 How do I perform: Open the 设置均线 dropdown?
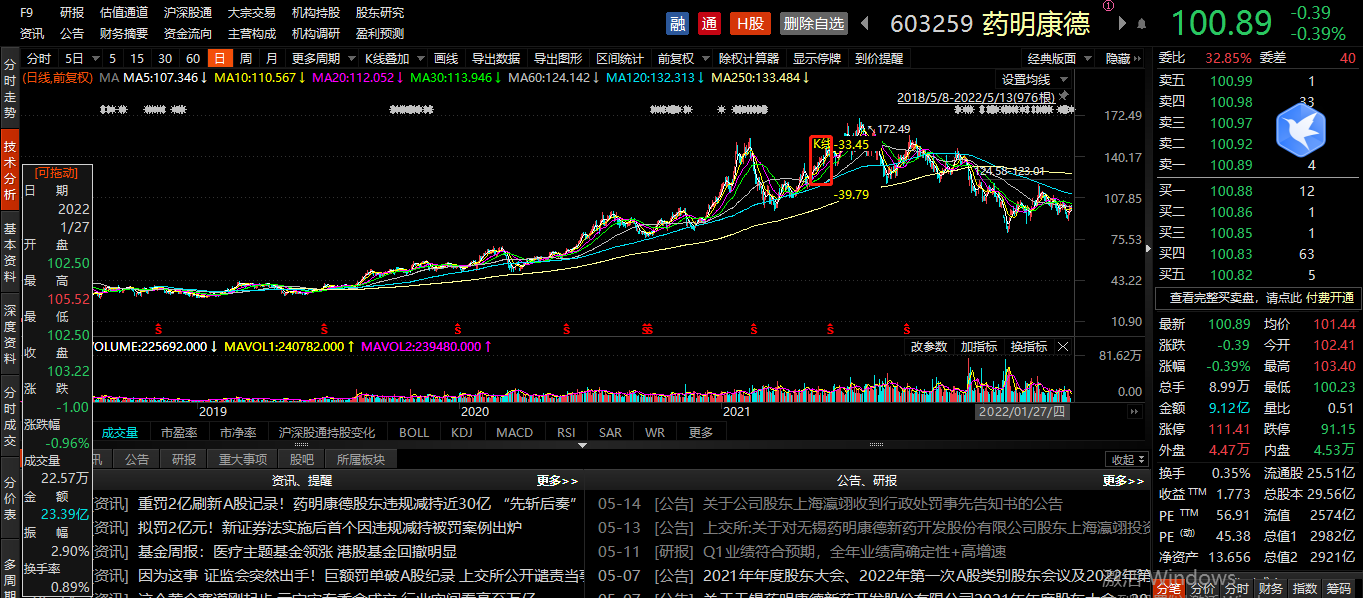pos(1032,79)
